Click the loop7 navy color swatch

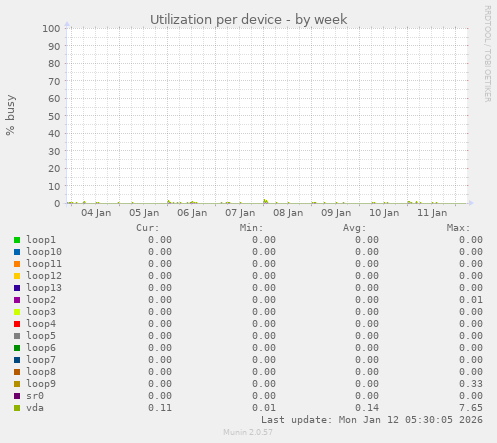click(17, 360)
